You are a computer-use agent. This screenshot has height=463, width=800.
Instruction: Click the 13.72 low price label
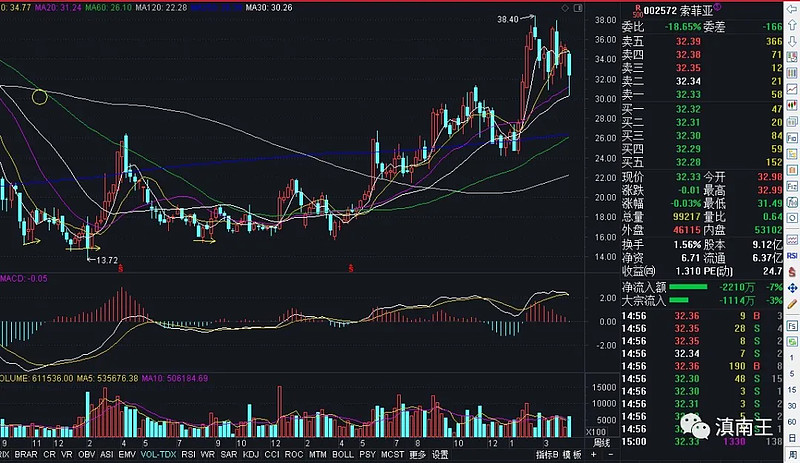107,260
